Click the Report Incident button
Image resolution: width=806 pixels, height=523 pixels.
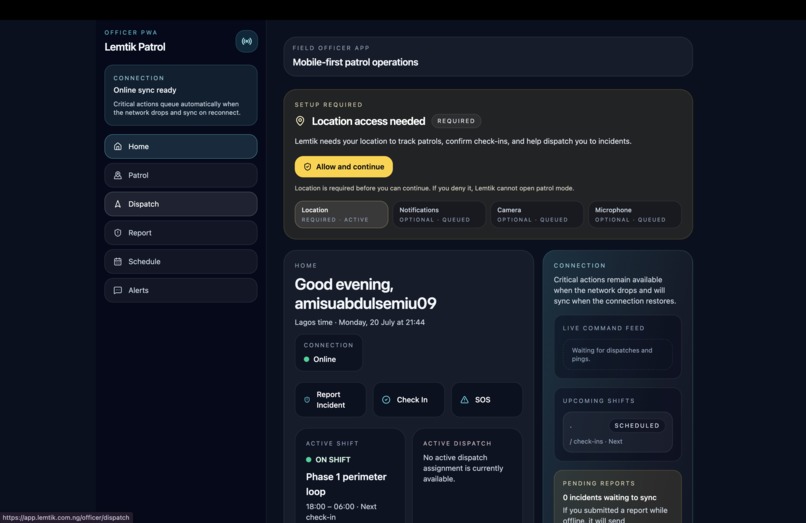tap(331, 400)
